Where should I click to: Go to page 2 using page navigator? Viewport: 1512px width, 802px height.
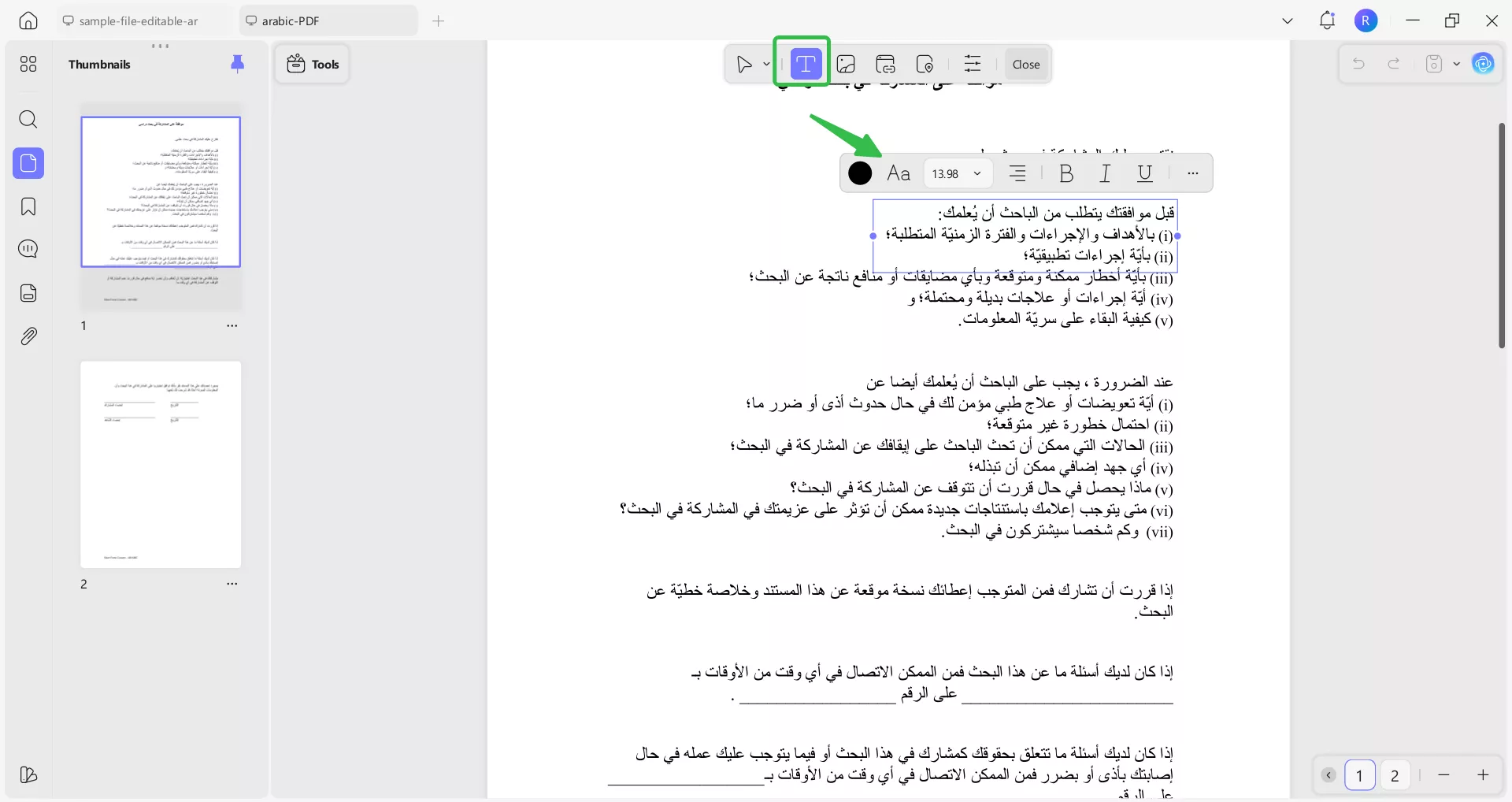click(x=1394, y=775)
